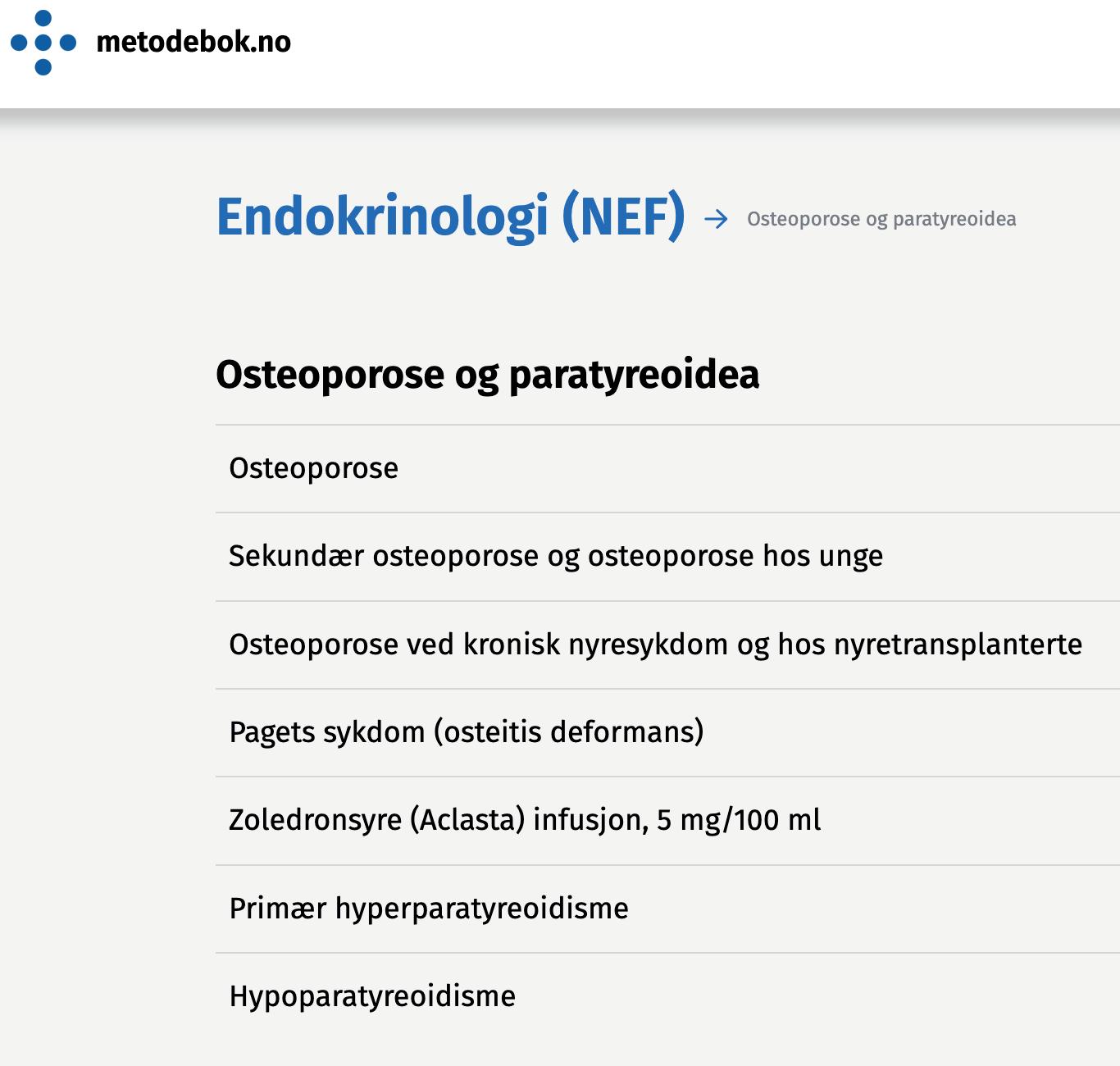The width and height of the screenshot is (1120, 1066).
Task: Click the blue breadcrumb arrow icon
Action: pos(716,219)
